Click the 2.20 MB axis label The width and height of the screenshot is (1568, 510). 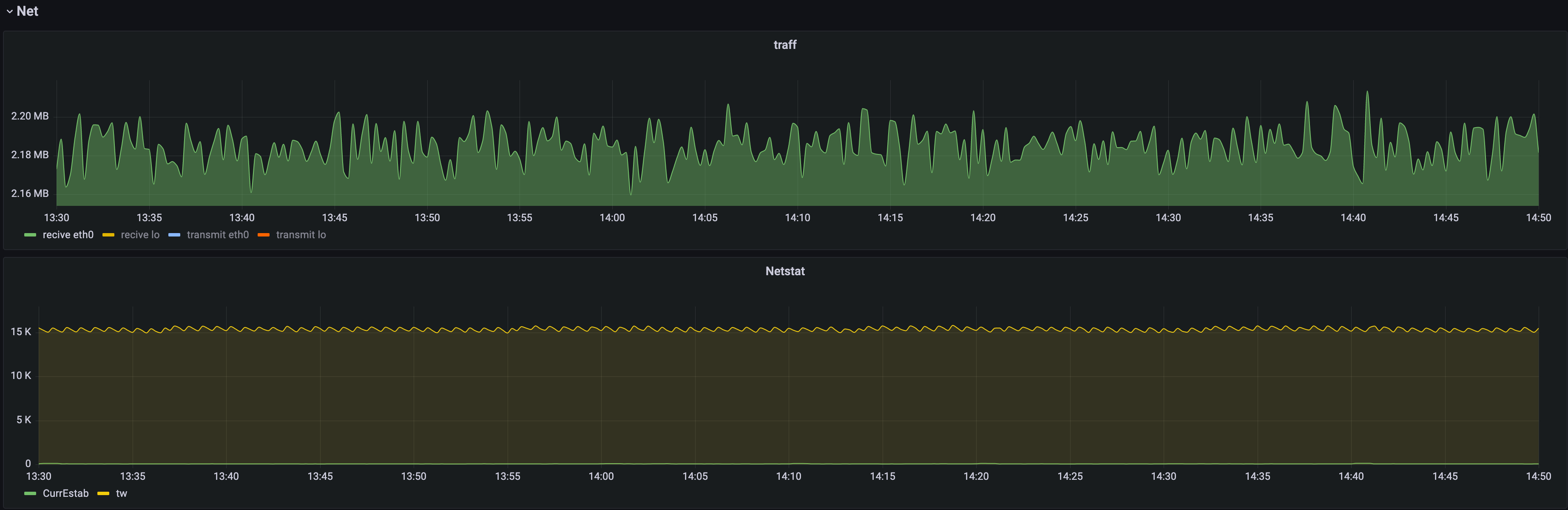[x=30, y=116]
